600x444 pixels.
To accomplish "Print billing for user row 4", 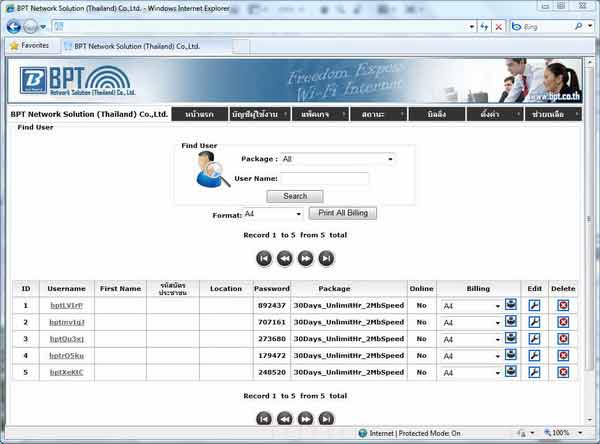I will click(x=510, y=355).
